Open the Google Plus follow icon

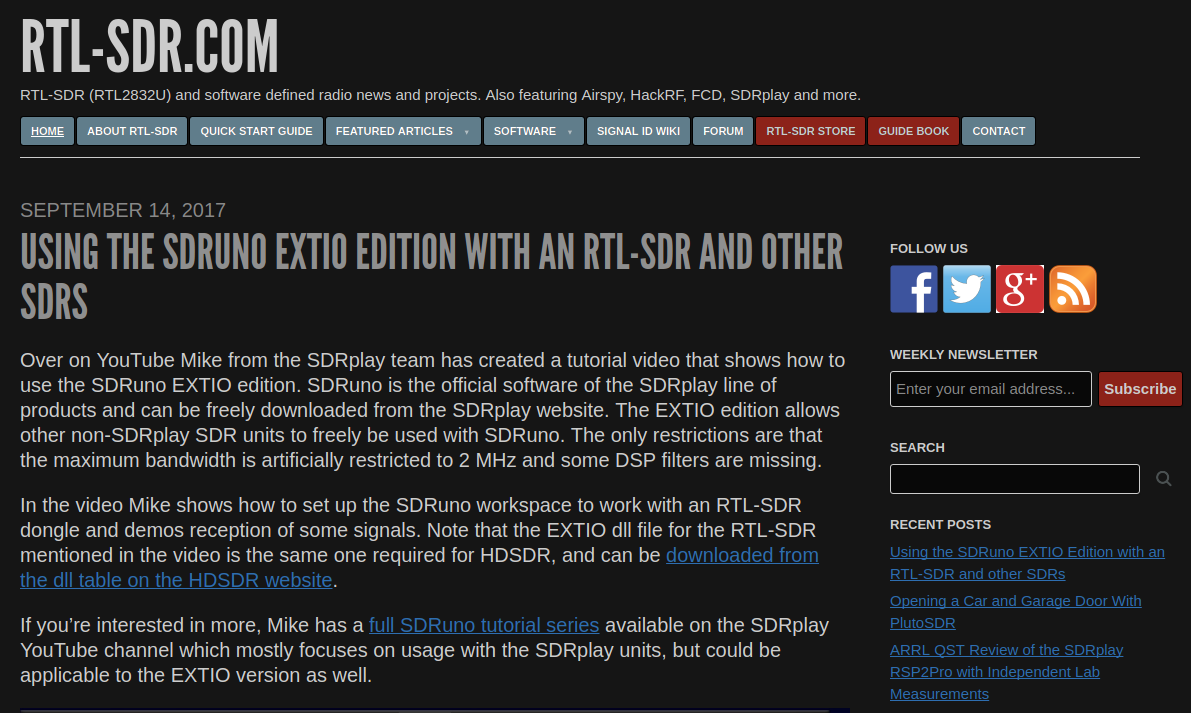pos(1019,289)
